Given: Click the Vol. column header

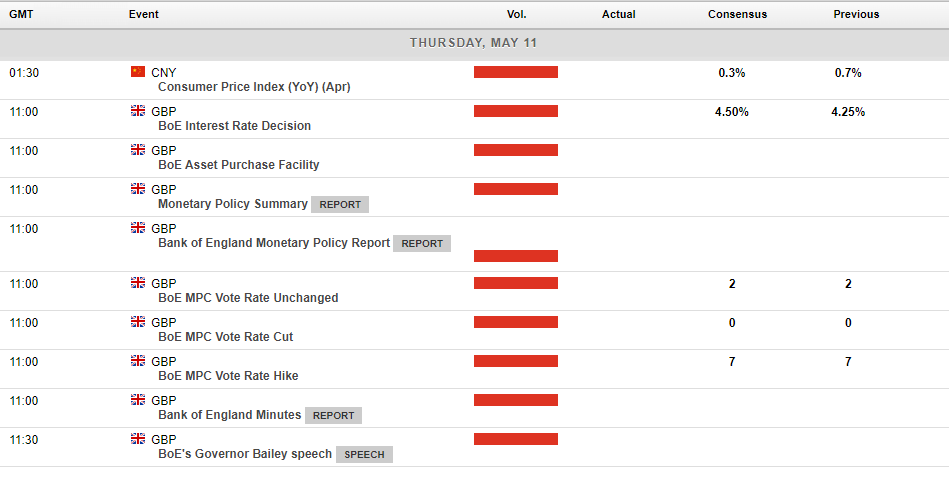Looking at the screenshot, I should (516, 14).
